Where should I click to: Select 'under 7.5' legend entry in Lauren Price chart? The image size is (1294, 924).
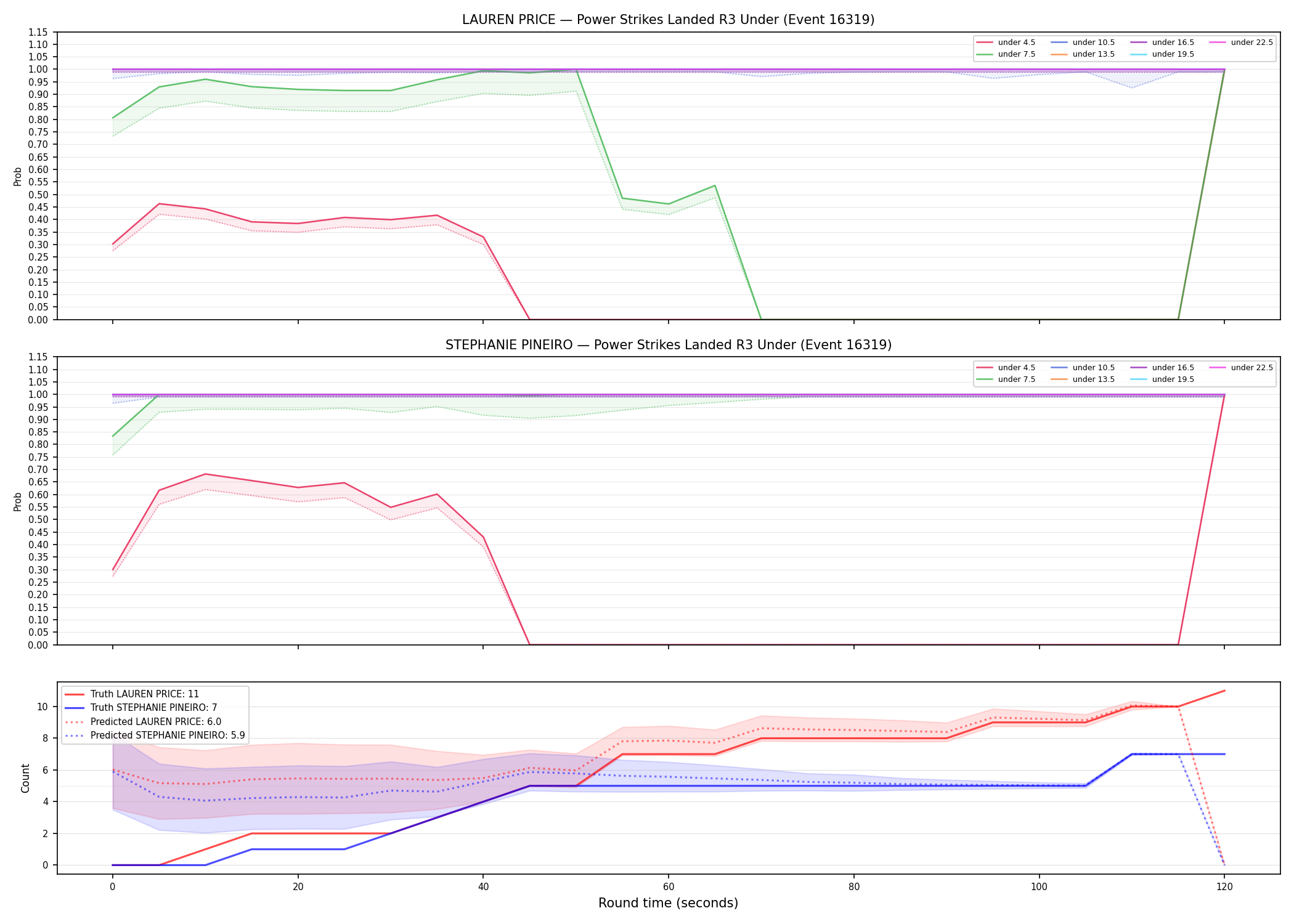[1006, 54]
